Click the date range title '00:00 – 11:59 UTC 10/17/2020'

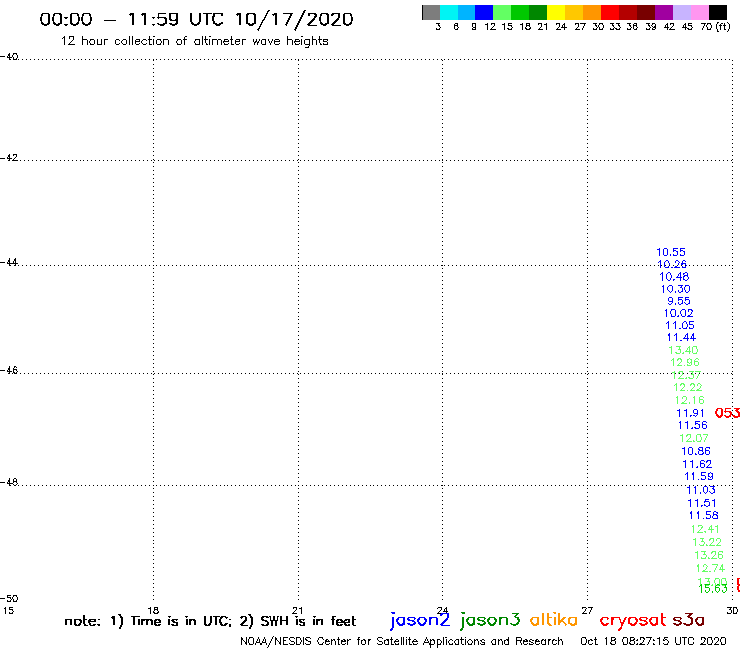click(196, 19)
